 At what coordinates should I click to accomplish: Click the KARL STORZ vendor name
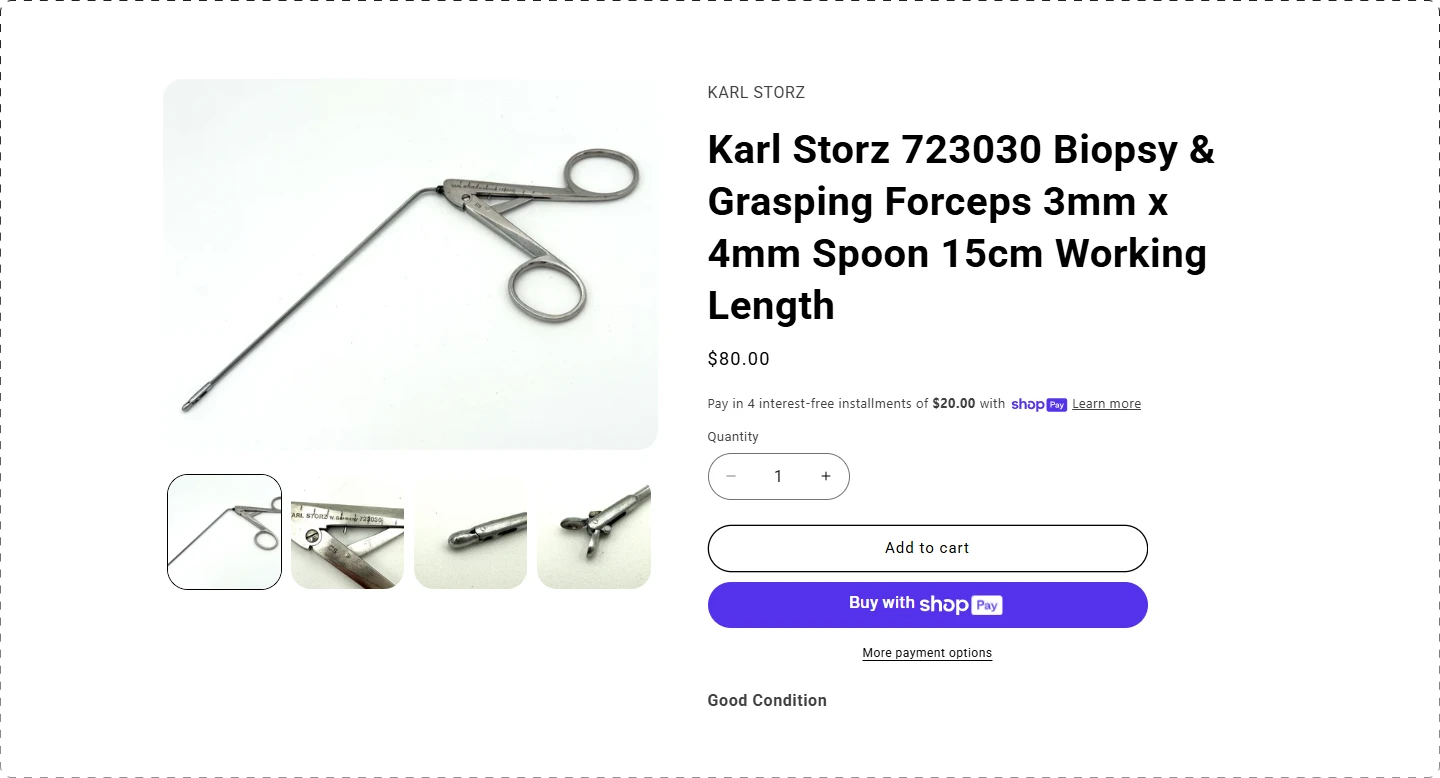tap(756, 92)
